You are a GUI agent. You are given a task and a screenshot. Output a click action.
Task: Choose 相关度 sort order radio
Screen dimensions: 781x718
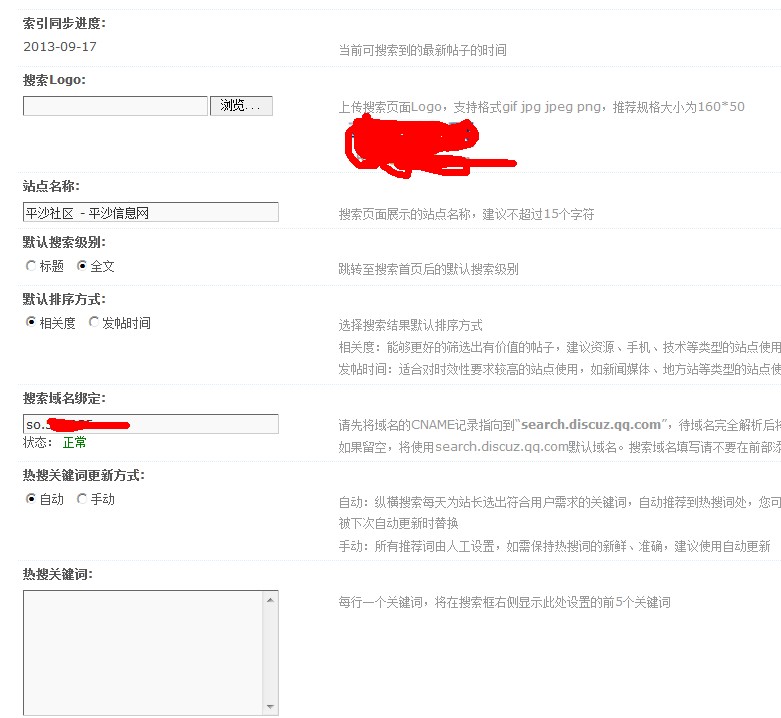31,322
